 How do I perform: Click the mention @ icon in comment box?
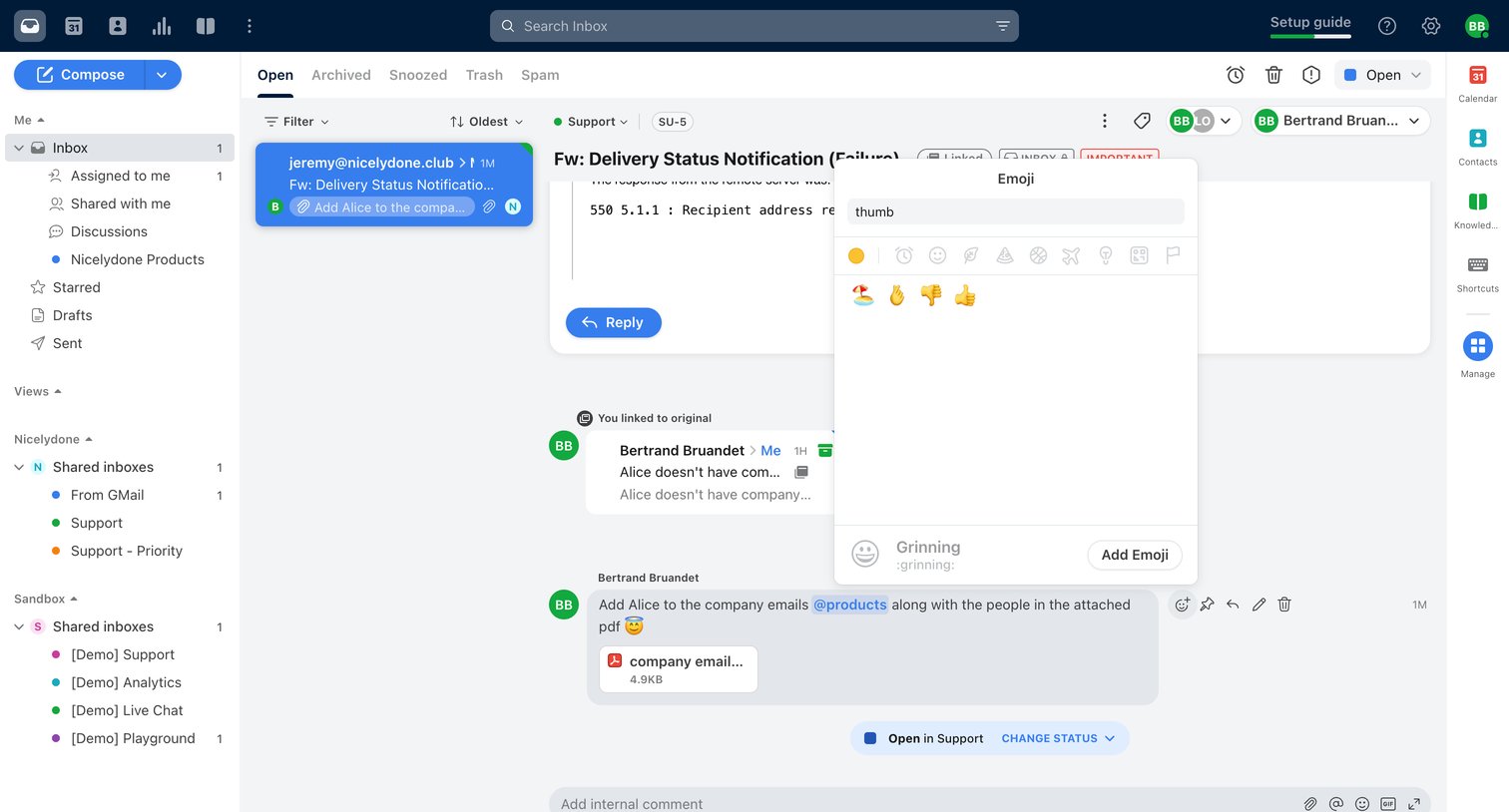pos(1336,803)
